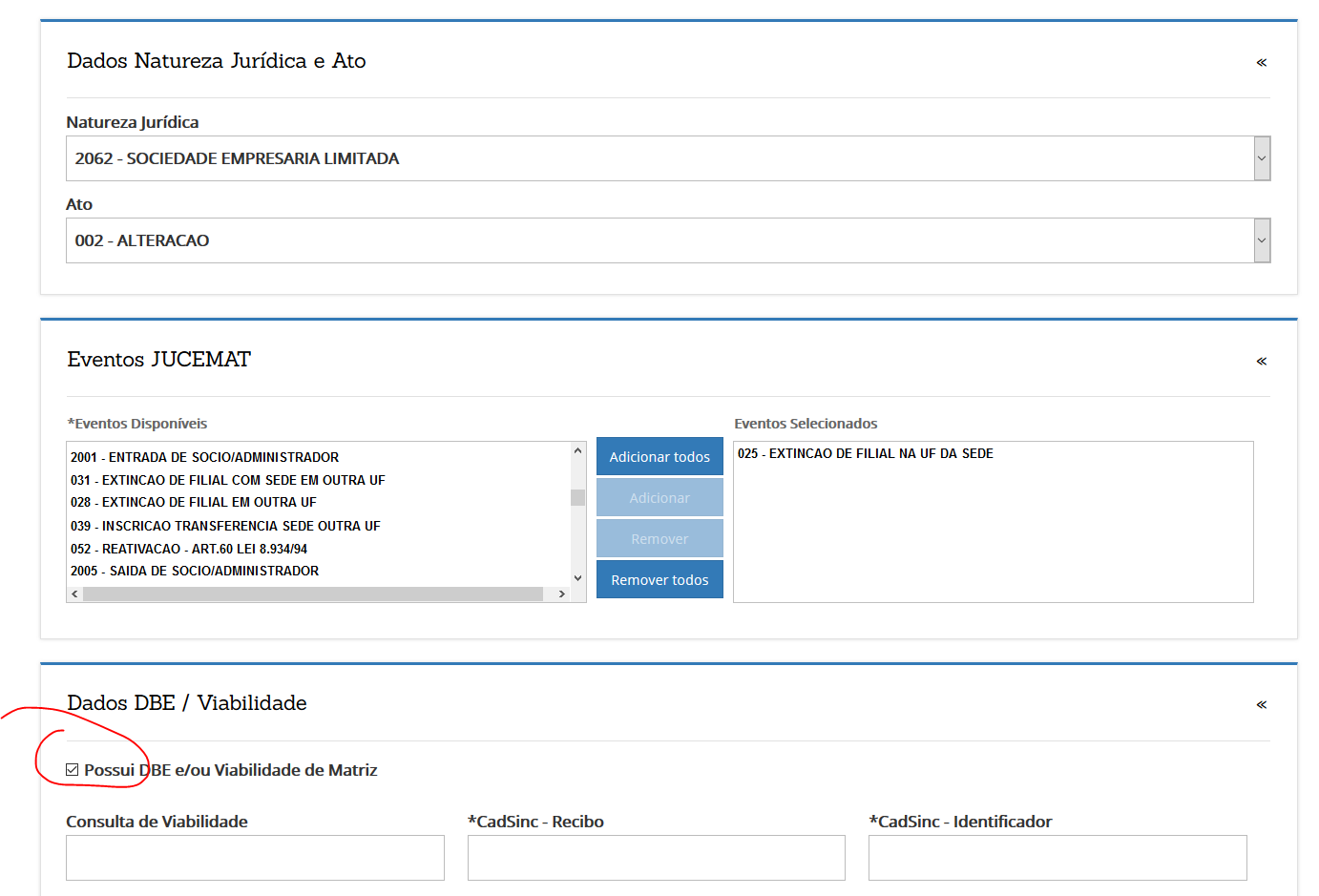Click the Adicionar todos button
Screen dimensions: 1319x896
[659, 457]
